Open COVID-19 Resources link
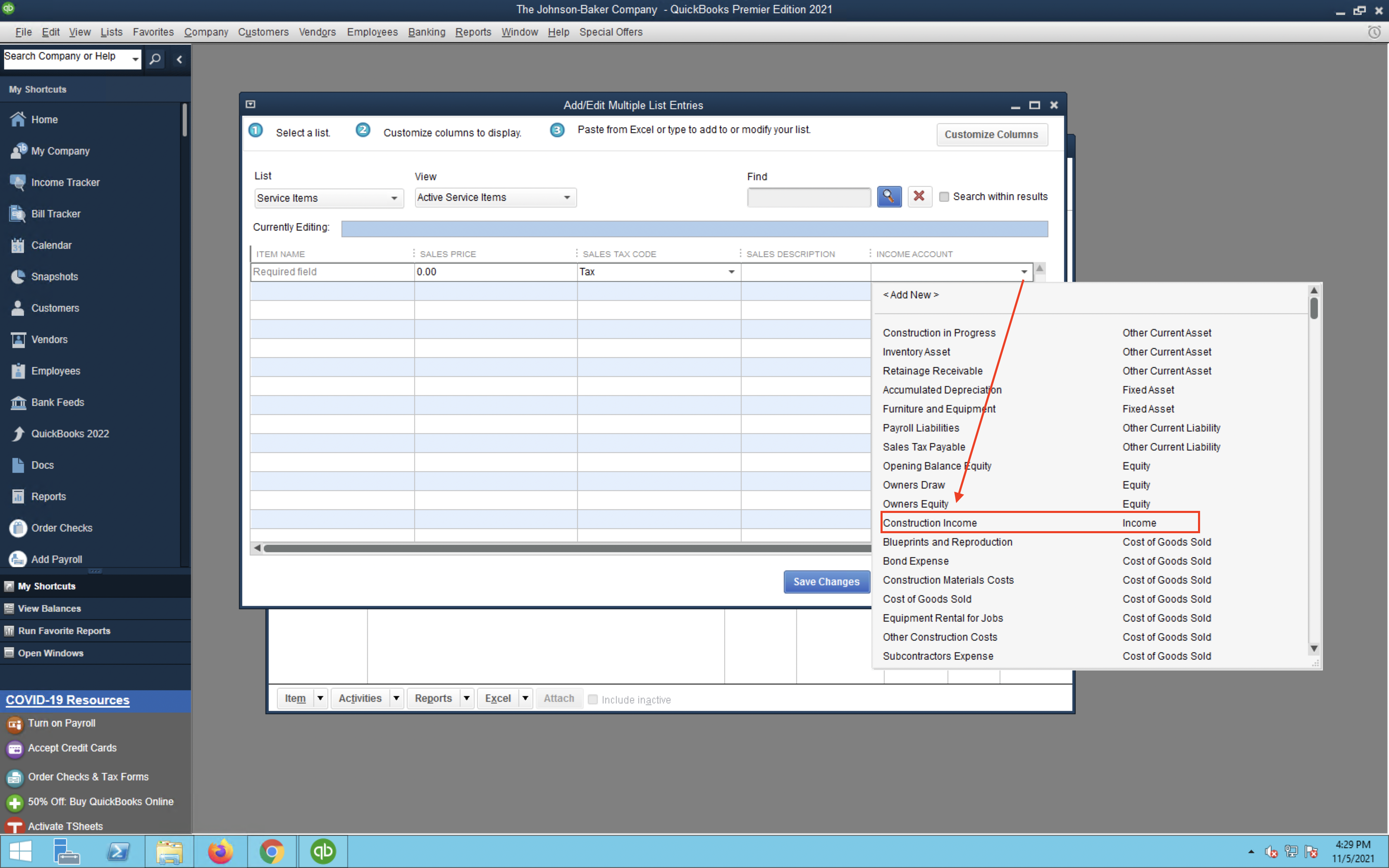The image size is (1389, 868). [68, 700]
